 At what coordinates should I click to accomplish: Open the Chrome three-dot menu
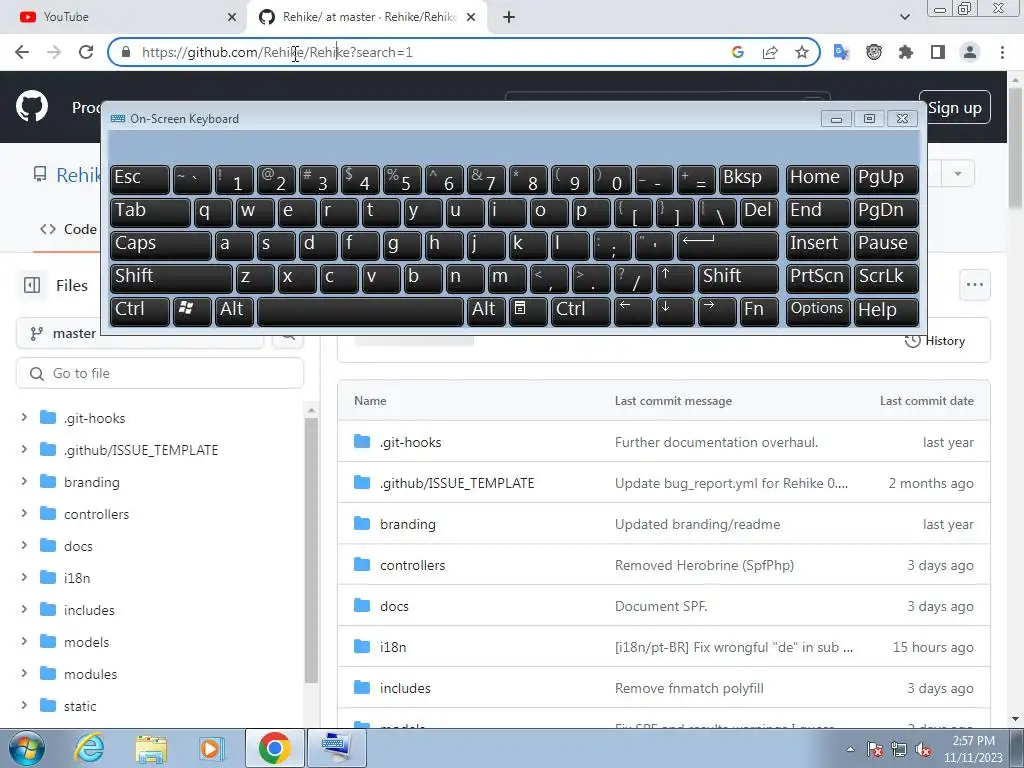(x=1002, y=52)
